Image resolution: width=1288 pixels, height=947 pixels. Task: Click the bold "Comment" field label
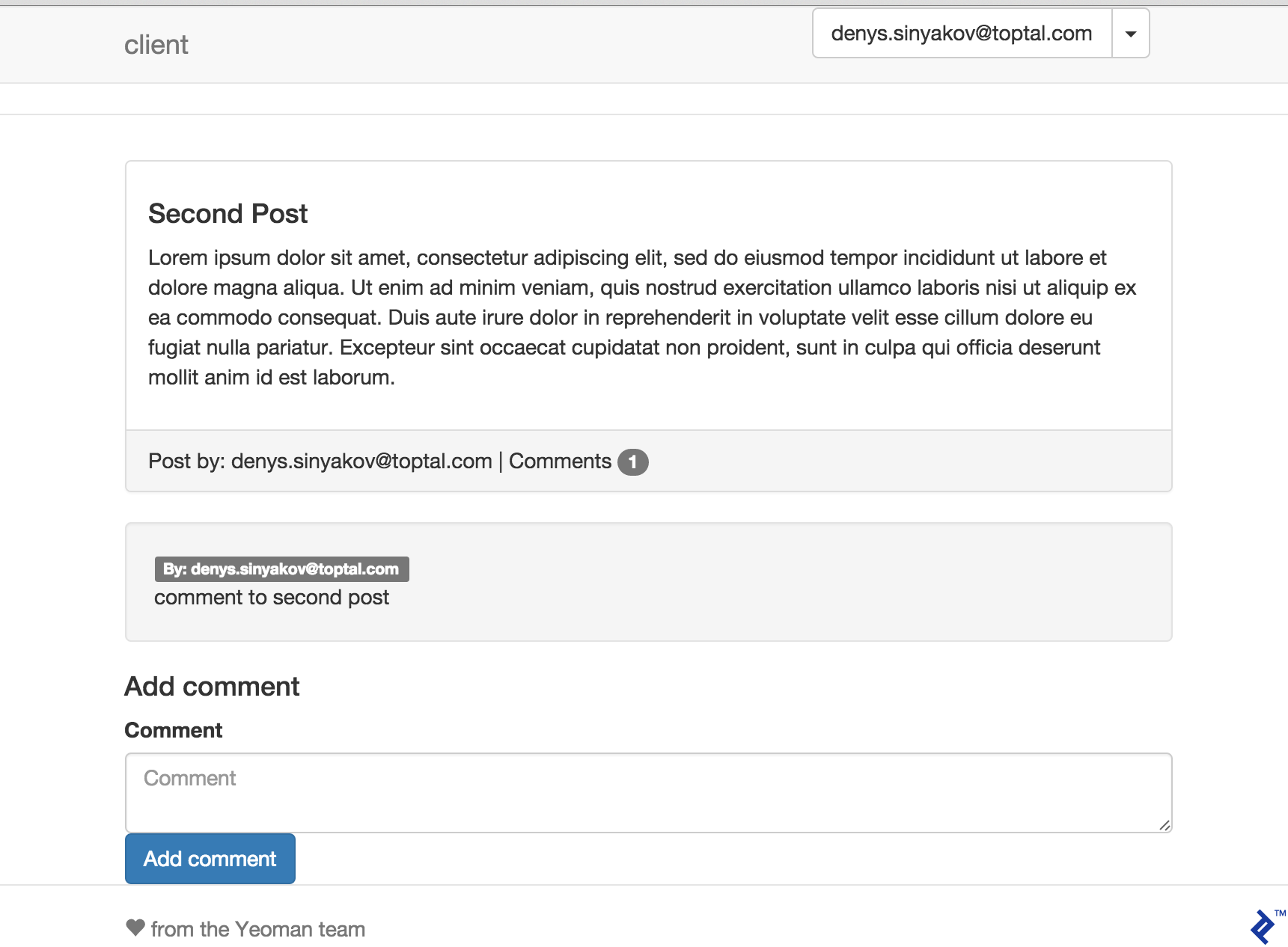pyautogui.click(x=174, y=730)
